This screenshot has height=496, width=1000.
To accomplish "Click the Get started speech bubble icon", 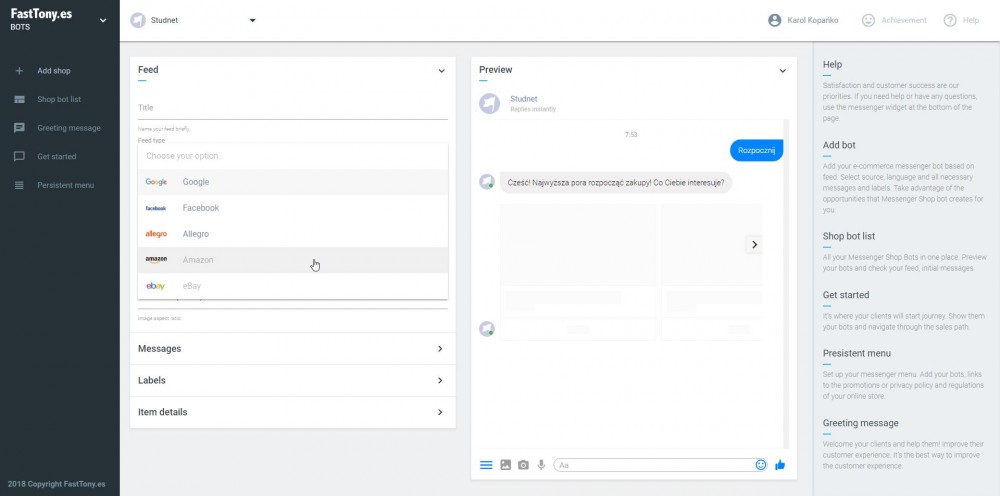I will coord(19,156).
